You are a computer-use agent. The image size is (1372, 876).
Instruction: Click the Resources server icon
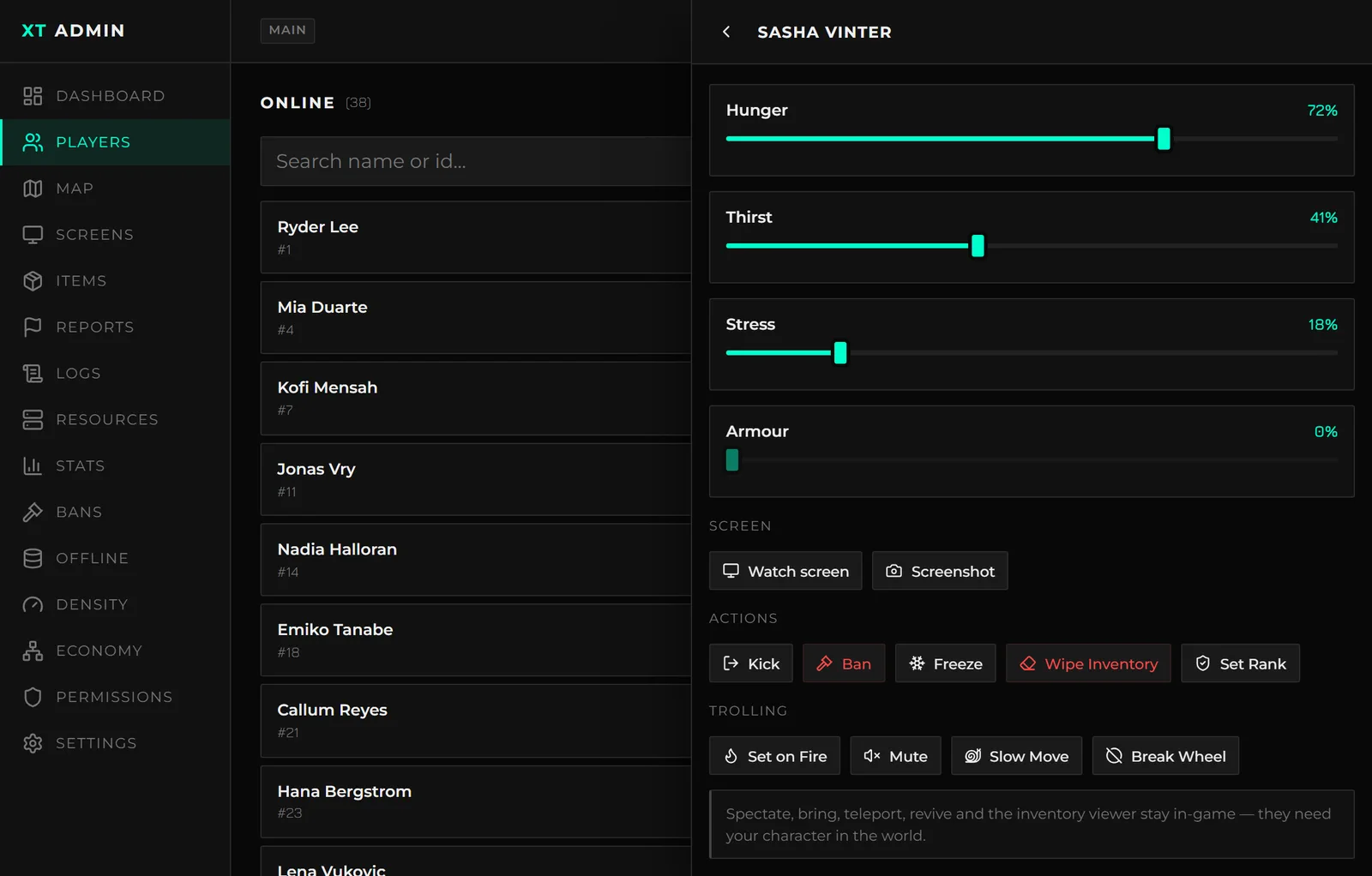pos(33,420)
